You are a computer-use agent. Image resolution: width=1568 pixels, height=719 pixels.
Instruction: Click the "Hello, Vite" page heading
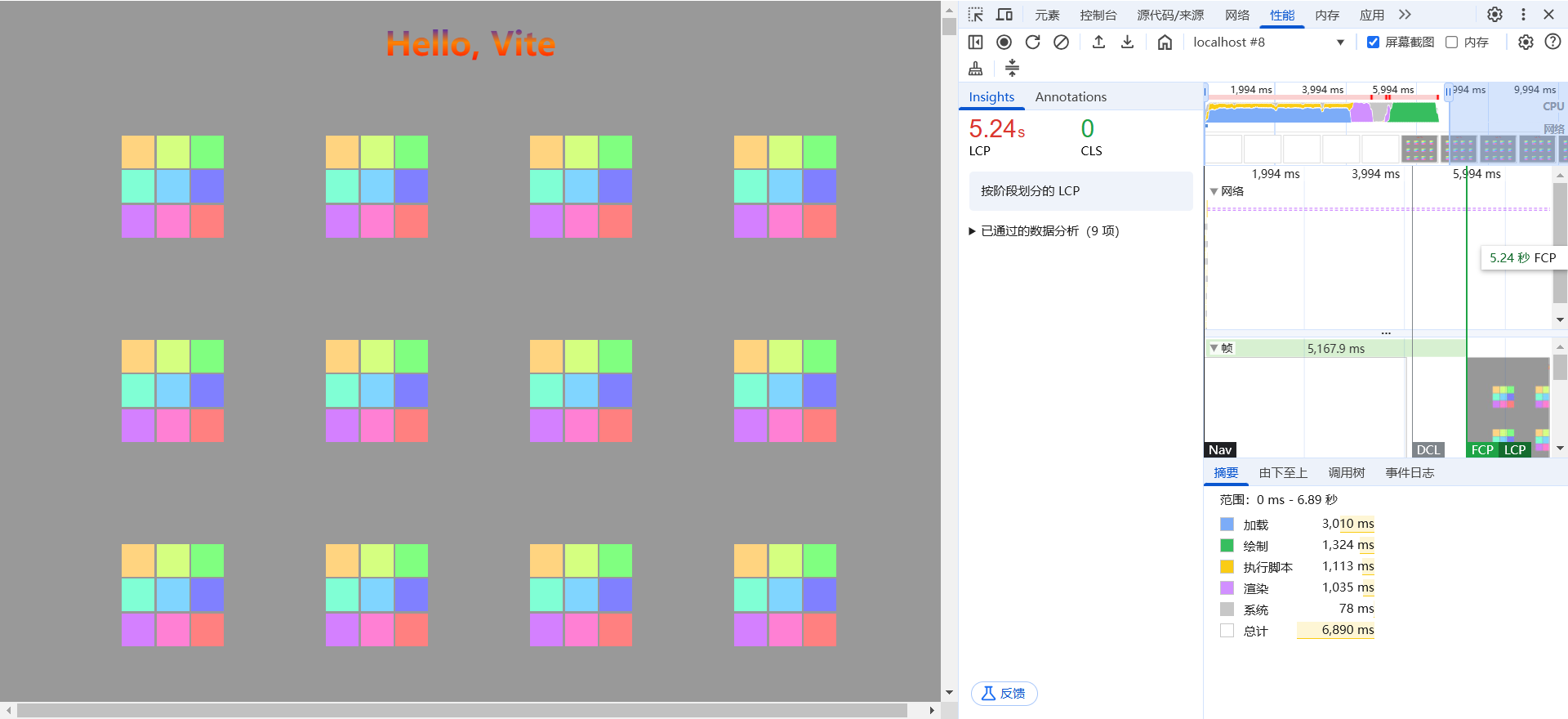(470, 44)
